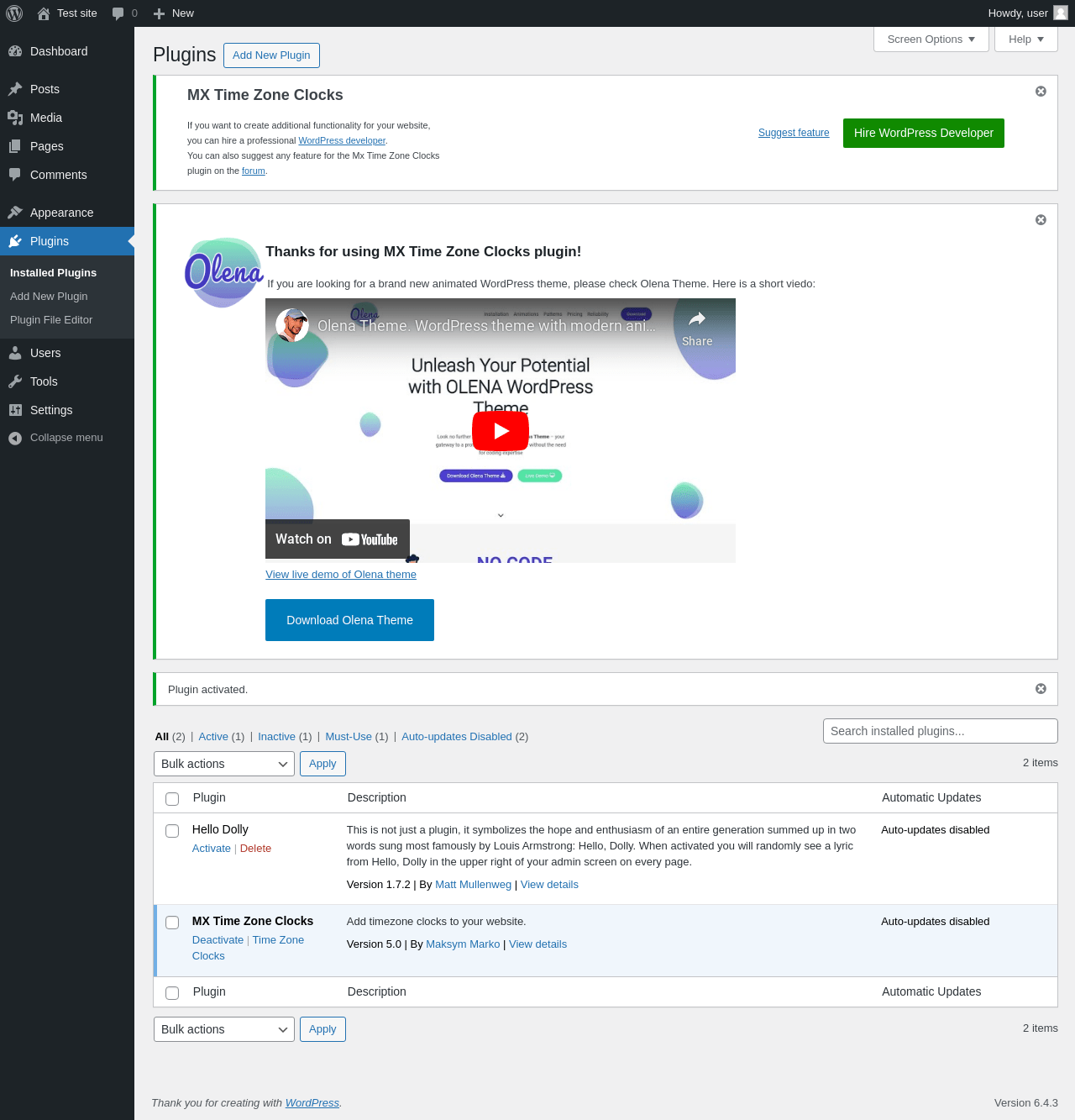Check the MX Time Zone Clocks checkbox
Viewport: 1075px width, 1120px height.
pyautogui.click(x=172, y=923)
